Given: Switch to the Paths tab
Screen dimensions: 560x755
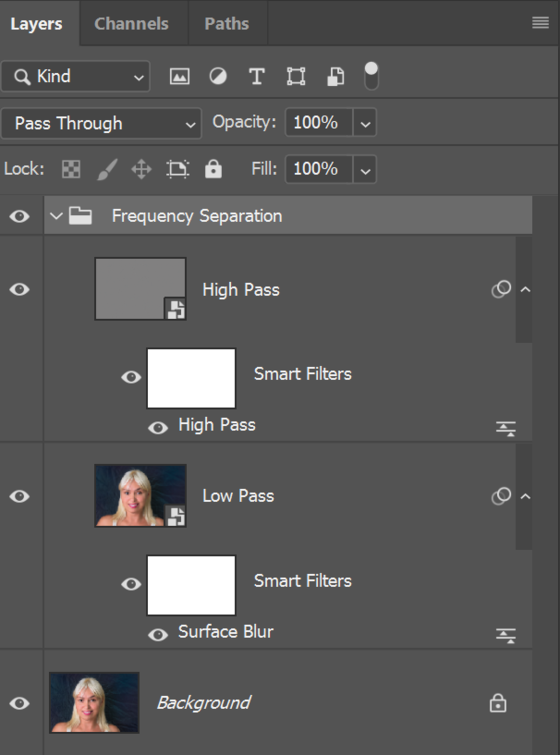Looking at the screenshot, I should pos(227,24).
